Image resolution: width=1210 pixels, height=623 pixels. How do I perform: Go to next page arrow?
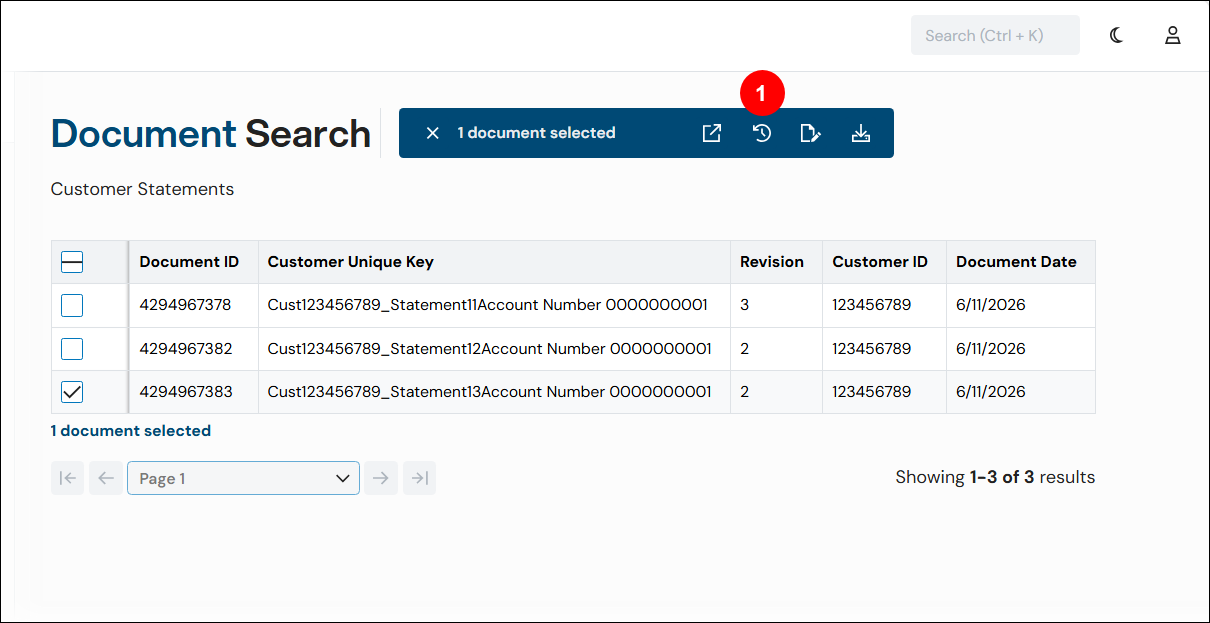pyautogui.click(x=381, y=478)
